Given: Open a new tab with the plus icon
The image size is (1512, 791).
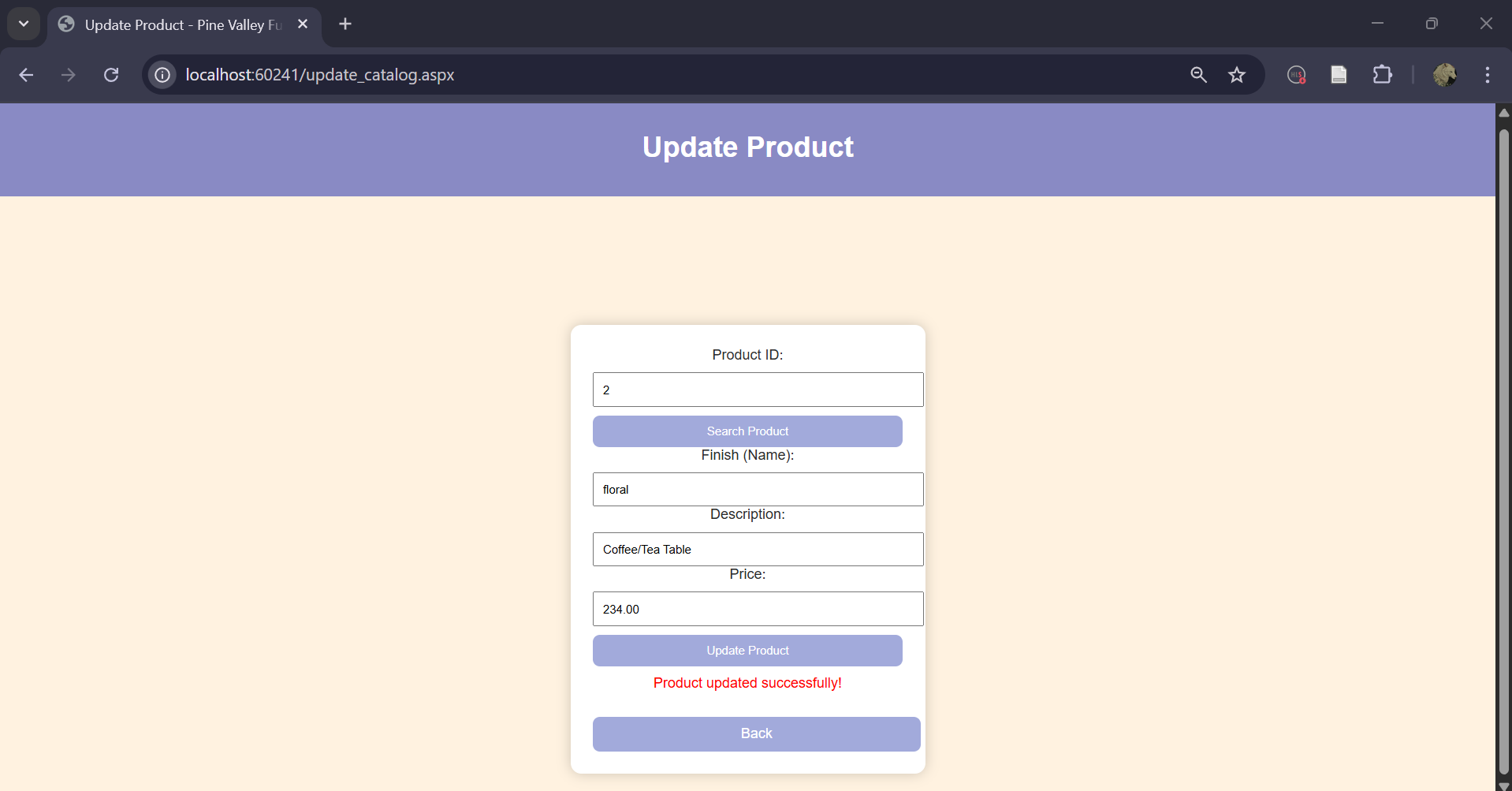Looking at the screenshot, I should coord(345,24).
